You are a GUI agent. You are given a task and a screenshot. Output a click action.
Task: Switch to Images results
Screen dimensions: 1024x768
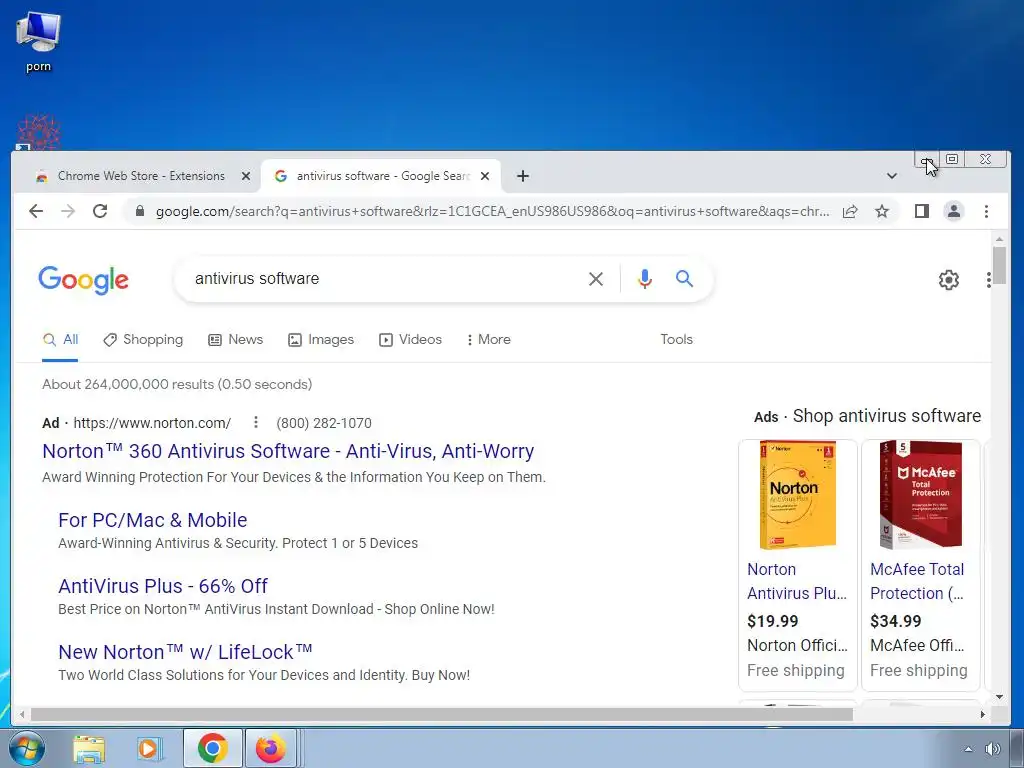pyautogui.click(x=321, y=340)
